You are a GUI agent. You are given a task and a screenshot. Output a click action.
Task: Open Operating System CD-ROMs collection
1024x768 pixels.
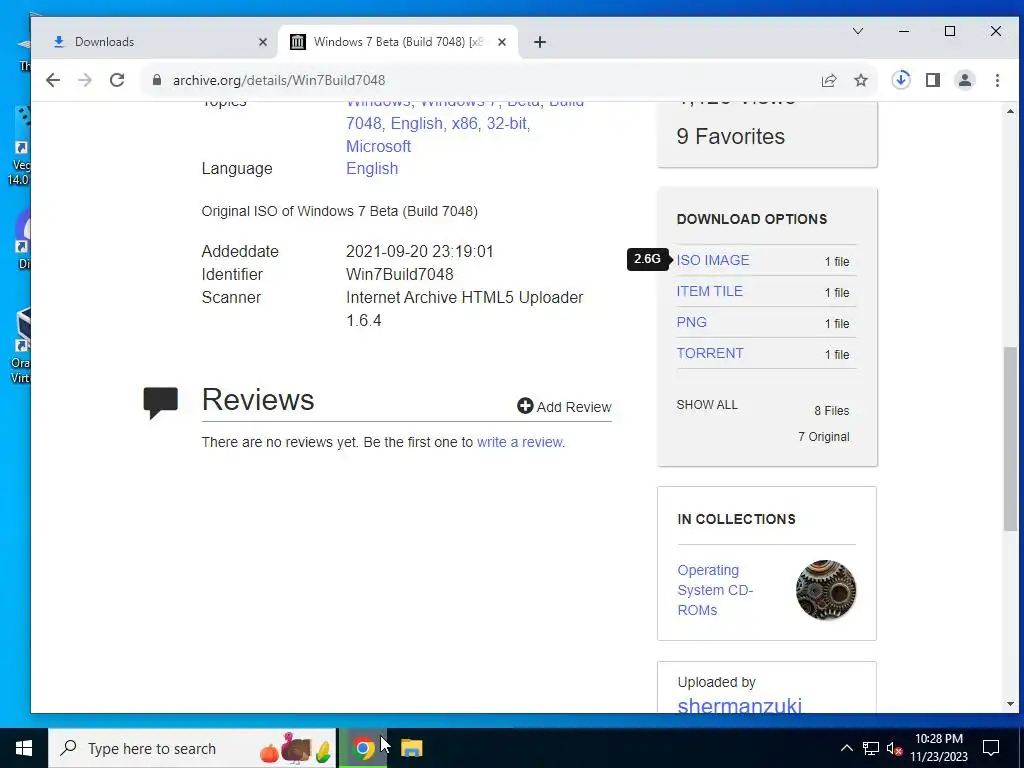(715, 590)
